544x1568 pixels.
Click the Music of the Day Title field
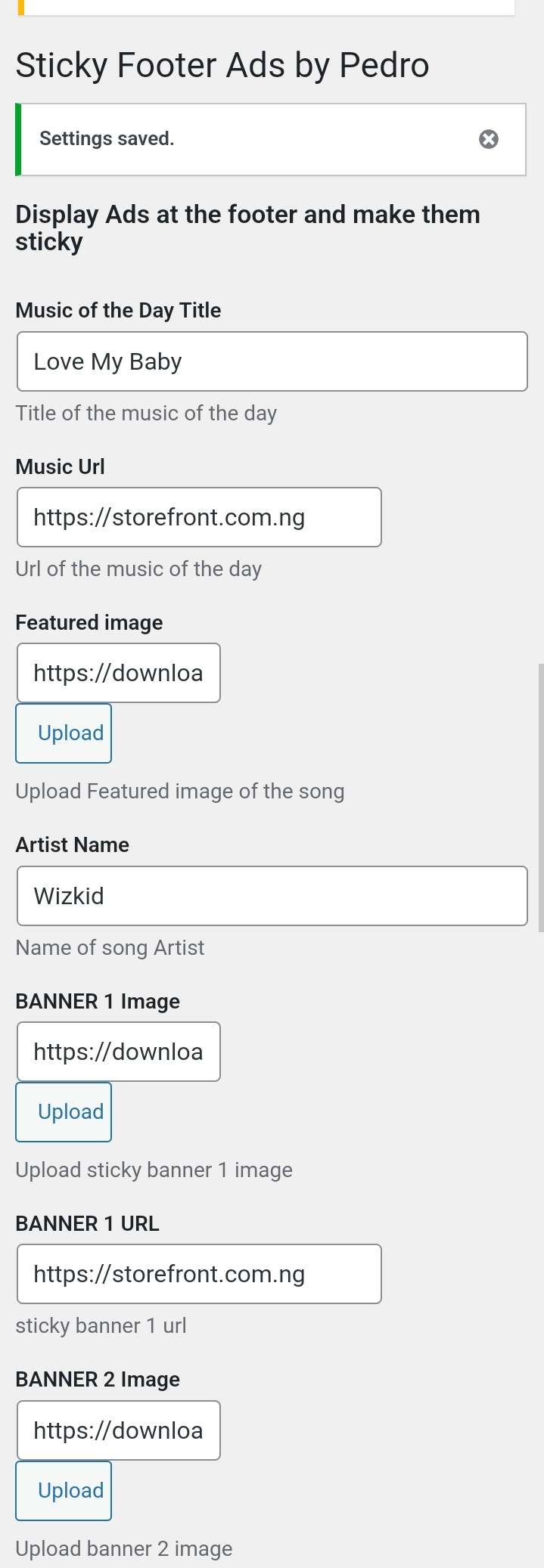click(272, 361)
